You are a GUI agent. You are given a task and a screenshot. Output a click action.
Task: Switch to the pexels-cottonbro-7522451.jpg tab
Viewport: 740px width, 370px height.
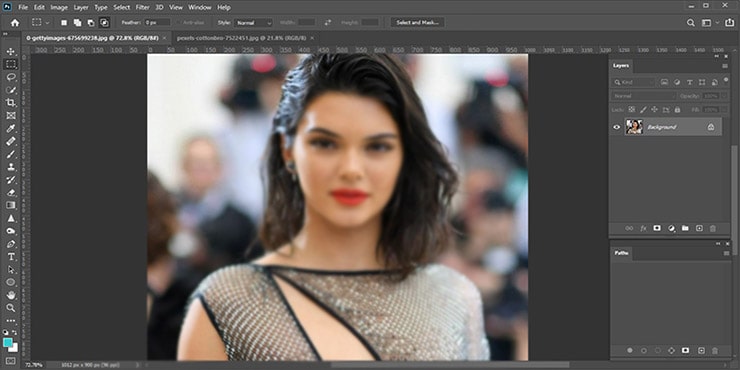click(241, 38)
